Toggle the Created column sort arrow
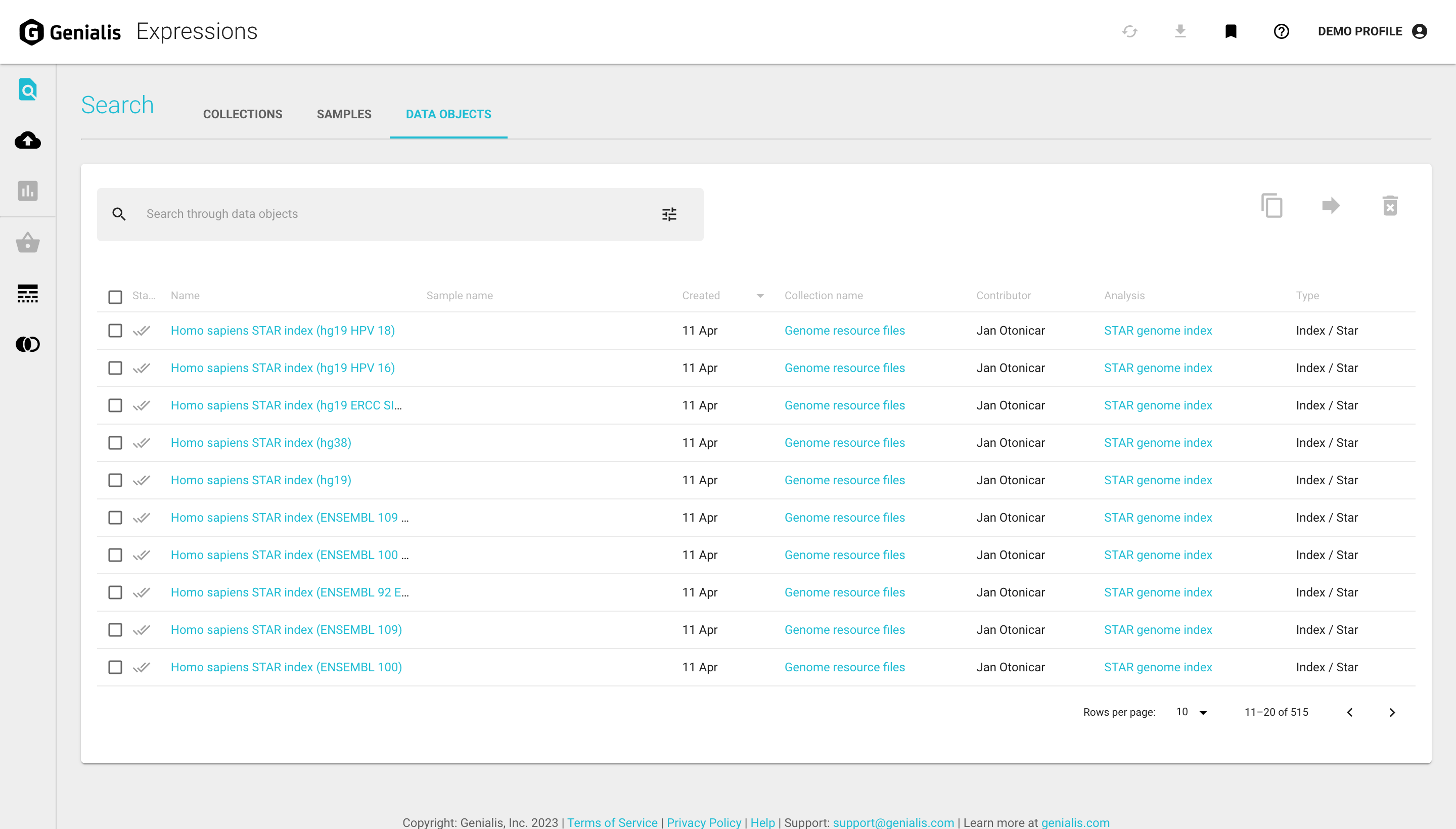1456x829 pixels. pyautogui.click(x=760, y=296)
